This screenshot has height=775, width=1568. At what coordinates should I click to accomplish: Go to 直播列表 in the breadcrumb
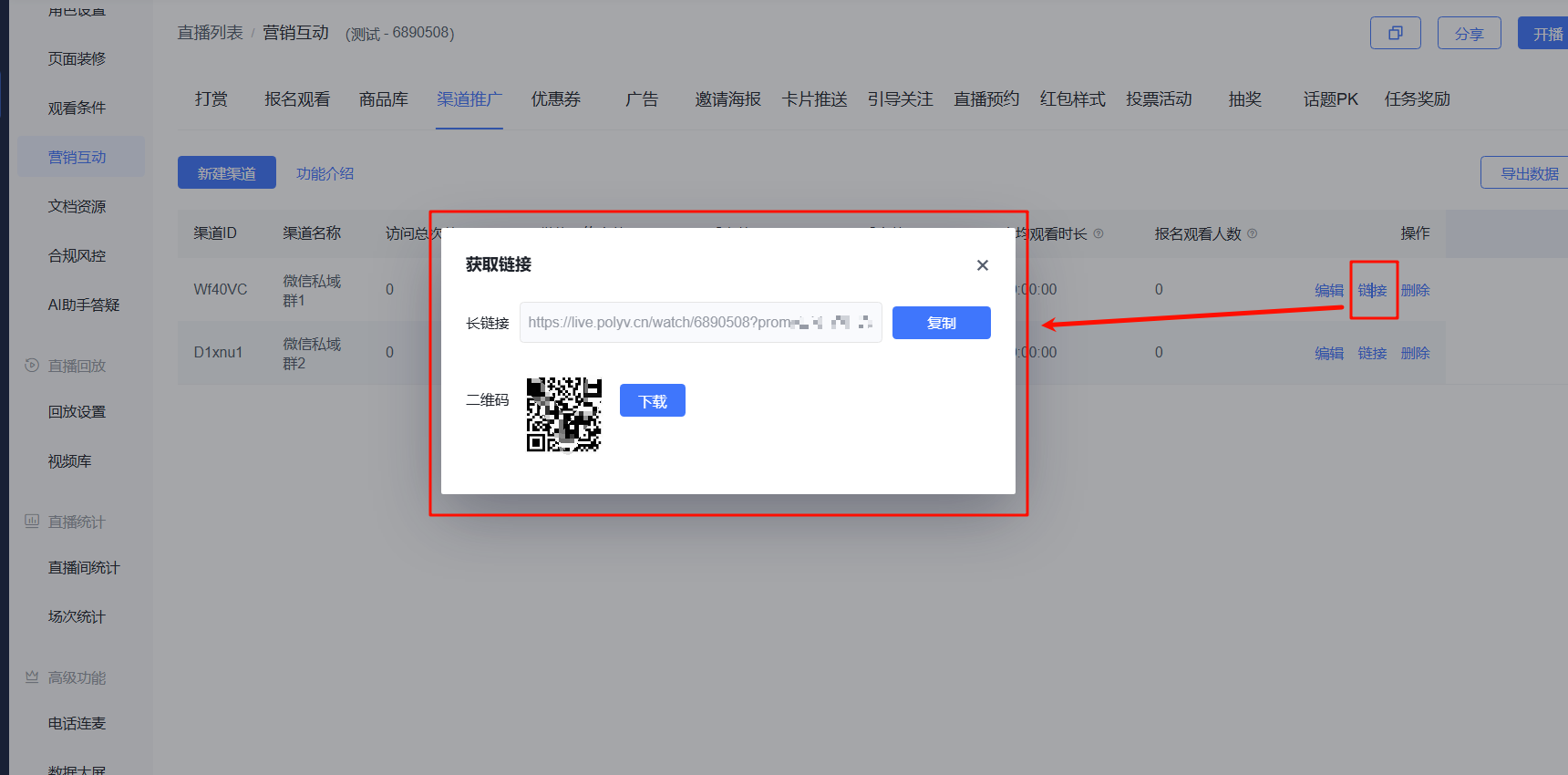tap(210, 33)
